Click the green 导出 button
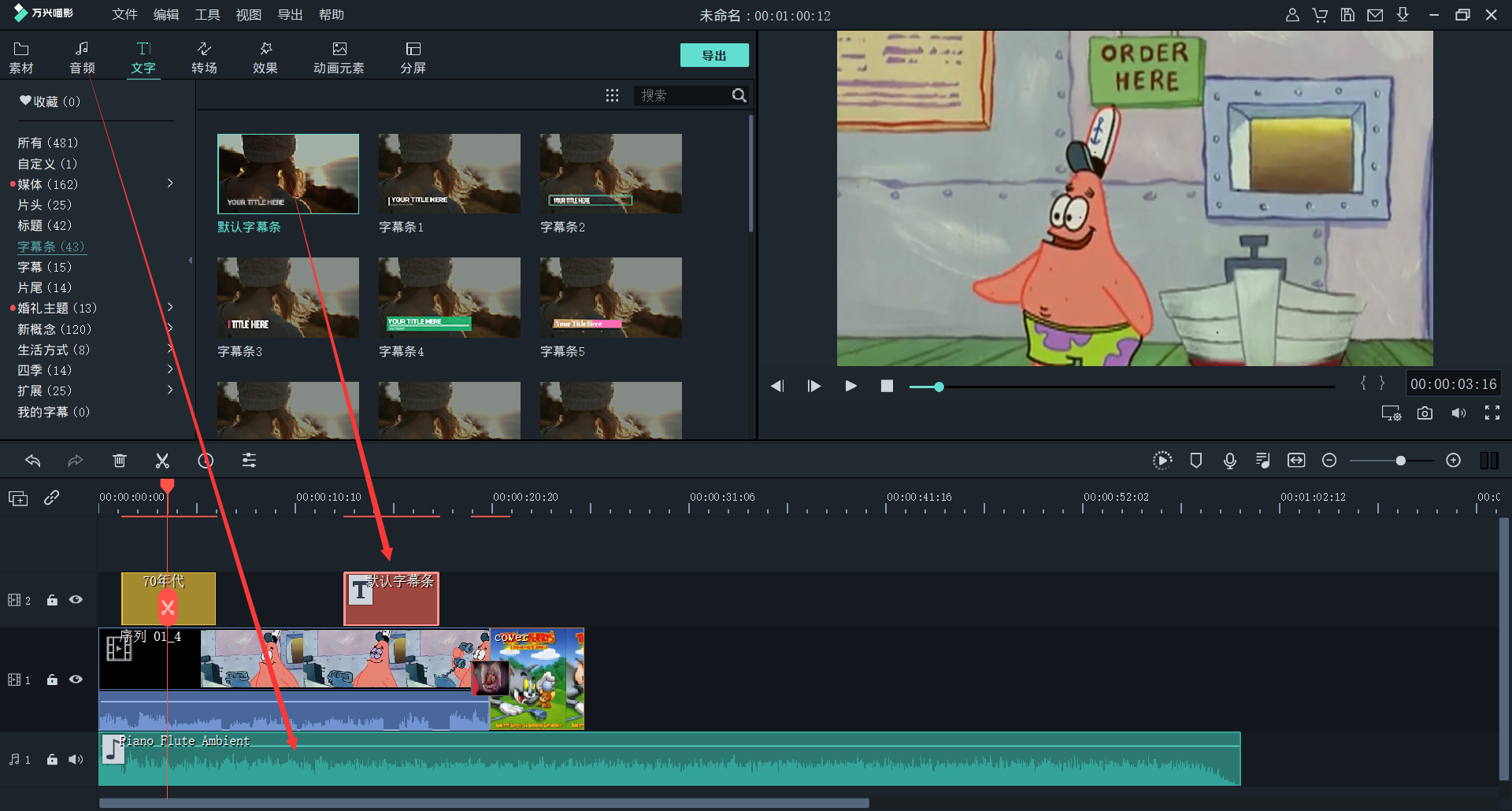Screen dimensions: 1512x811 tap(713, 56)
